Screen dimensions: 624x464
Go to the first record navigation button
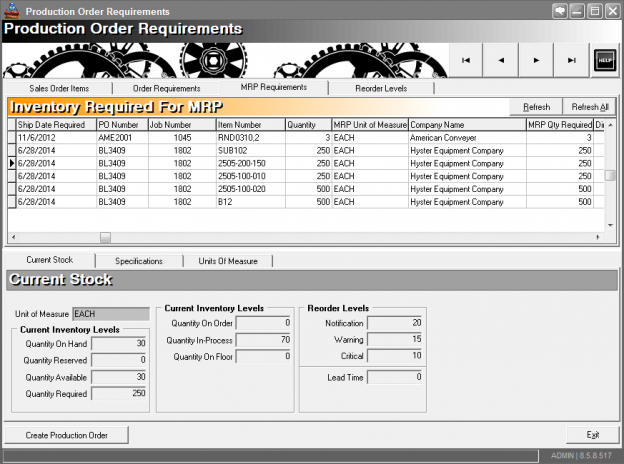(466, 60)
